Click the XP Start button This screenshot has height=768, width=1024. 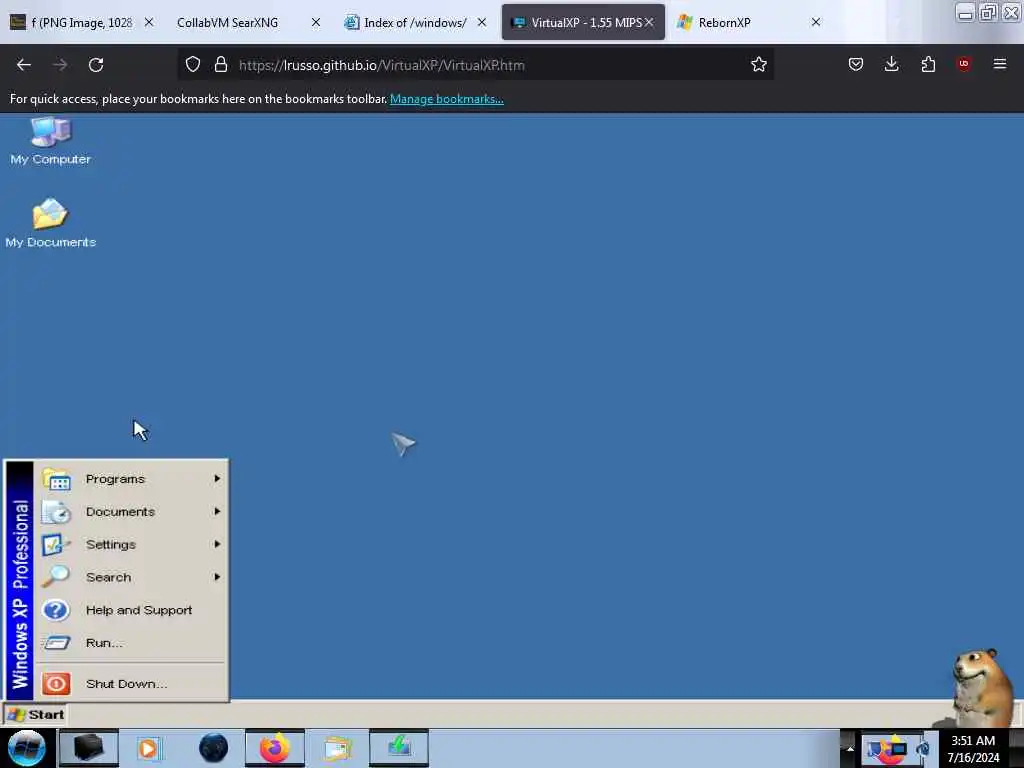[36, 714]
